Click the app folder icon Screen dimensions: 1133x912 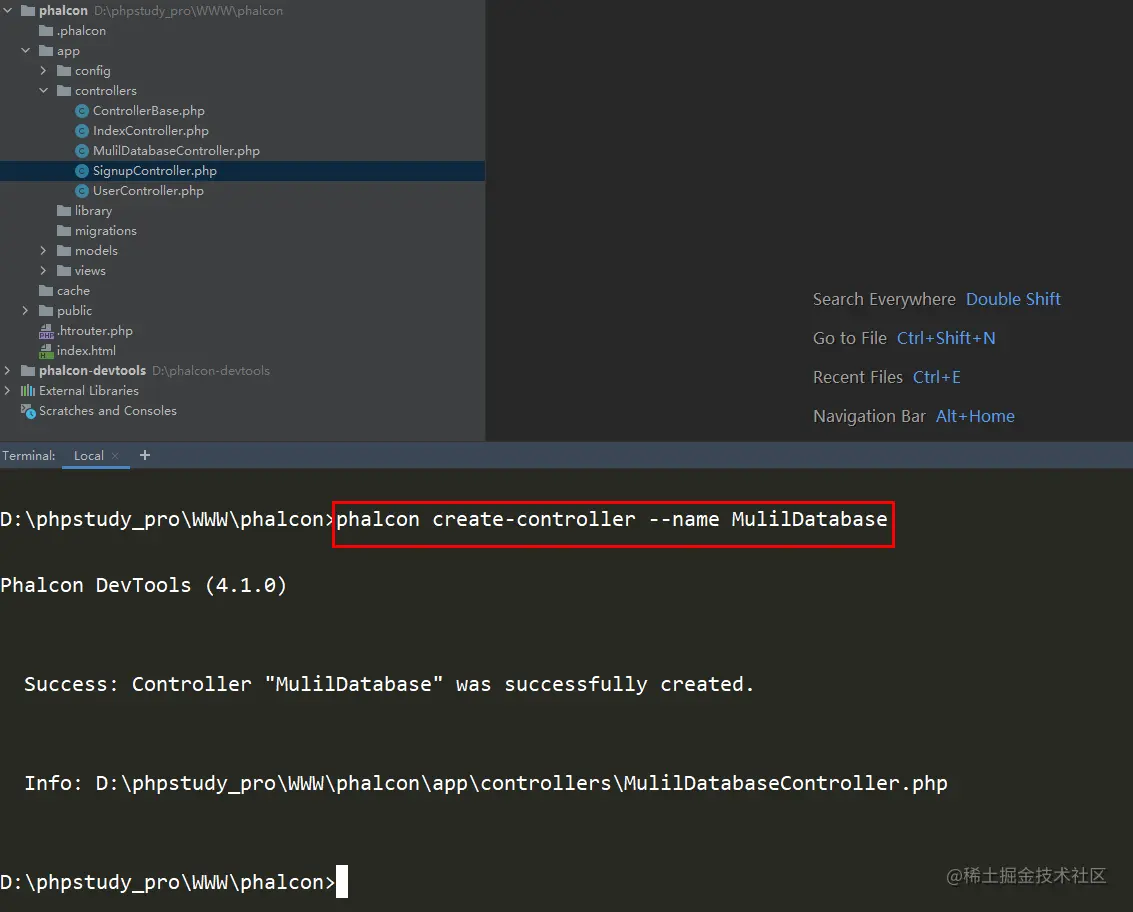coord(46,51)
